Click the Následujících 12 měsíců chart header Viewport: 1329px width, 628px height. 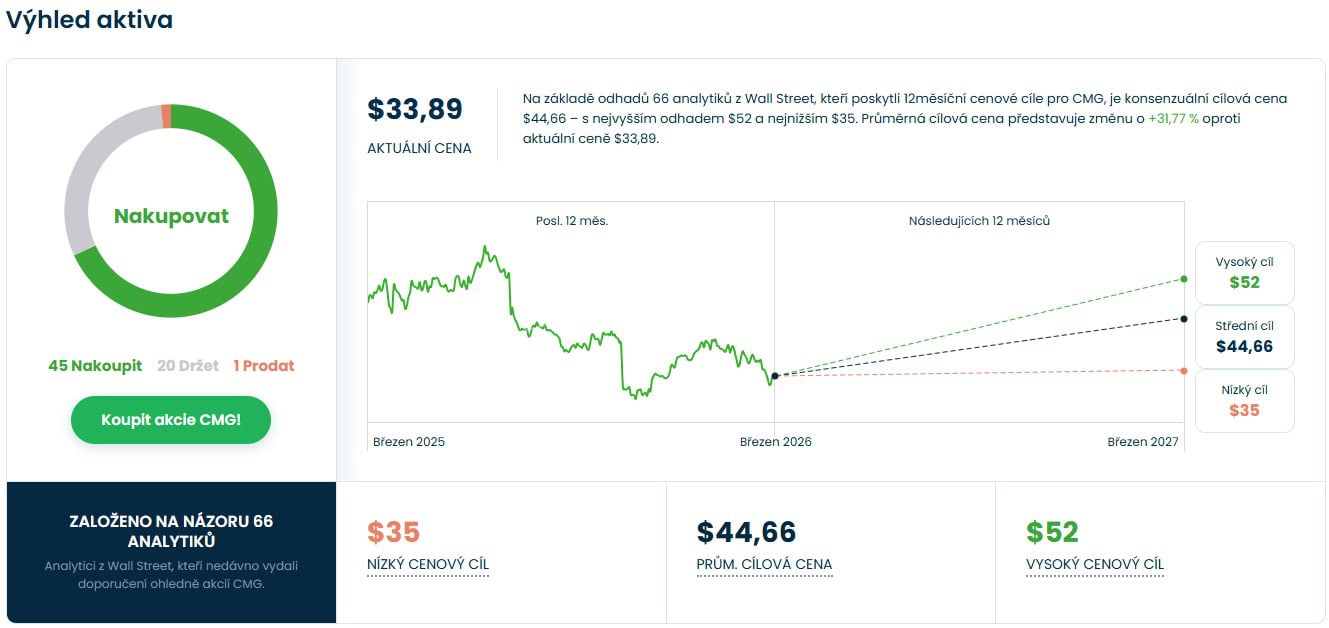(x=979, y=221)
